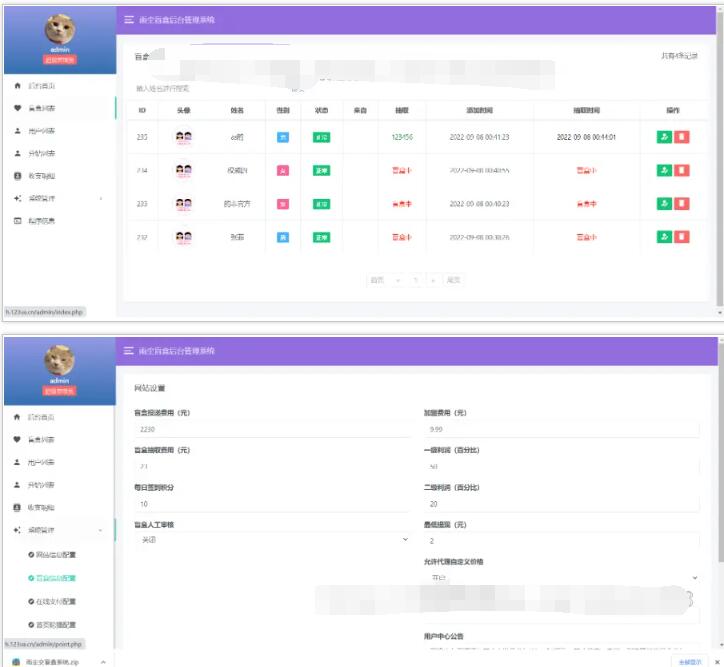Open options chevron beside the downloaded zip file
Viewport: 724px width, 667px height.
104,661
